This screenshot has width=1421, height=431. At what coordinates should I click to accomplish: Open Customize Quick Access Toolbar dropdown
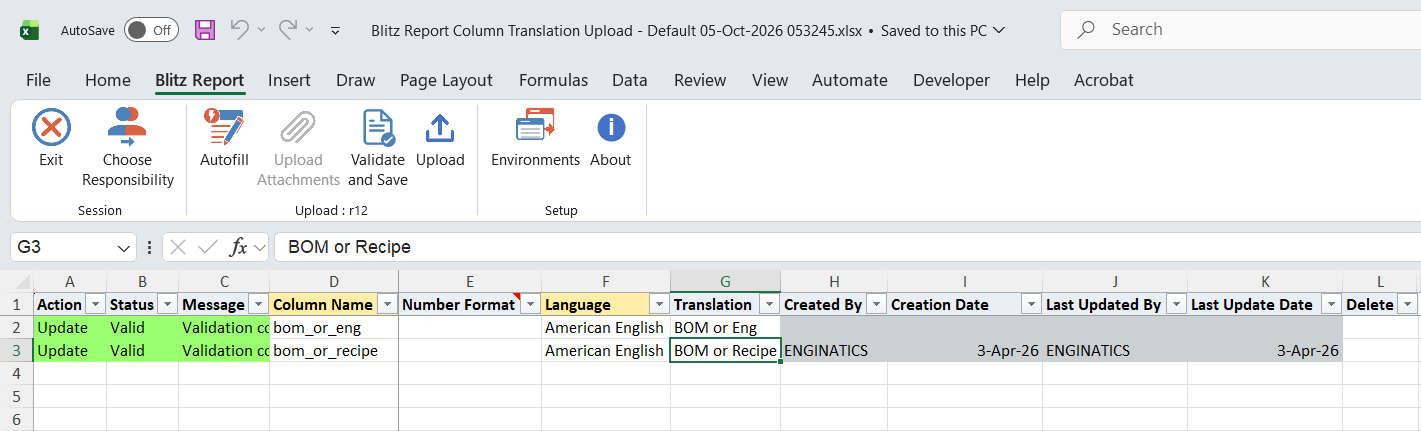point(335,31)
